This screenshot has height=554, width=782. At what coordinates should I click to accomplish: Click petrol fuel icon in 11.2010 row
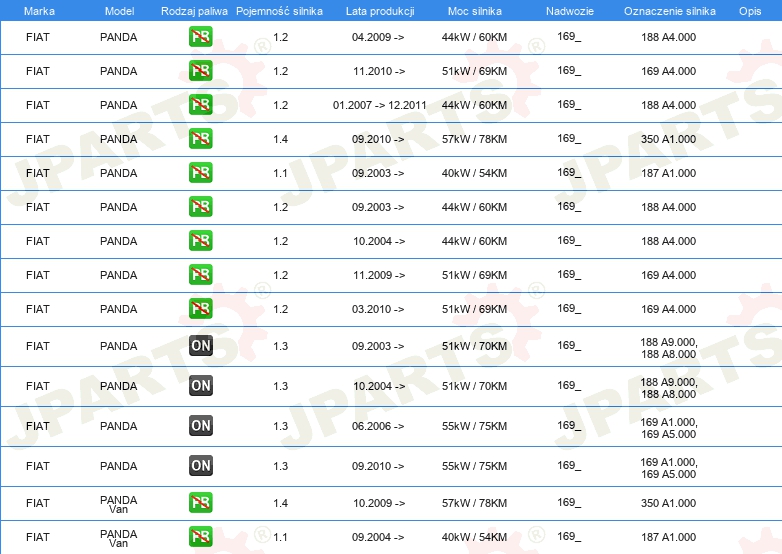click(x=200, y=71)
